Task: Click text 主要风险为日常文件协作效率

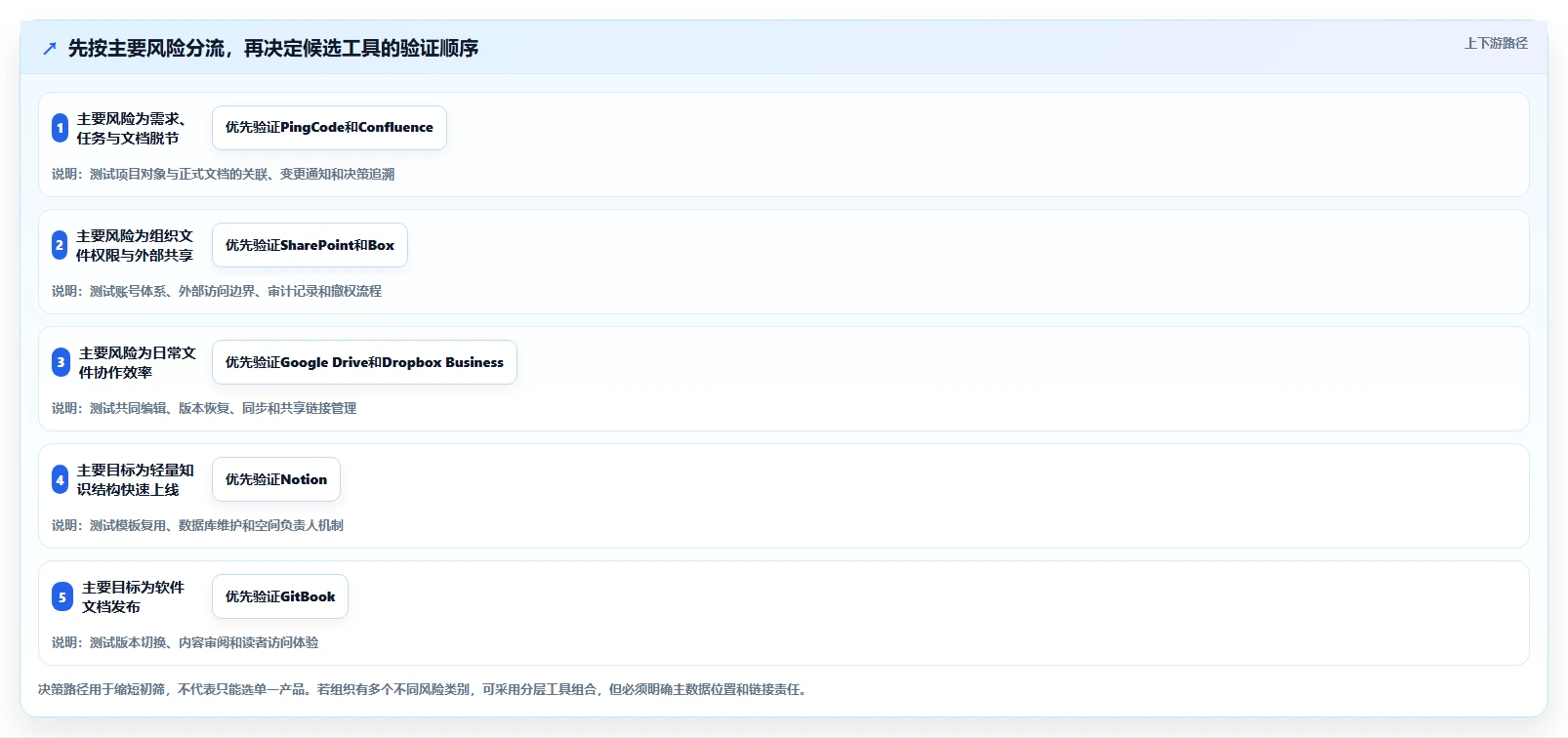Action: point(138,362)
